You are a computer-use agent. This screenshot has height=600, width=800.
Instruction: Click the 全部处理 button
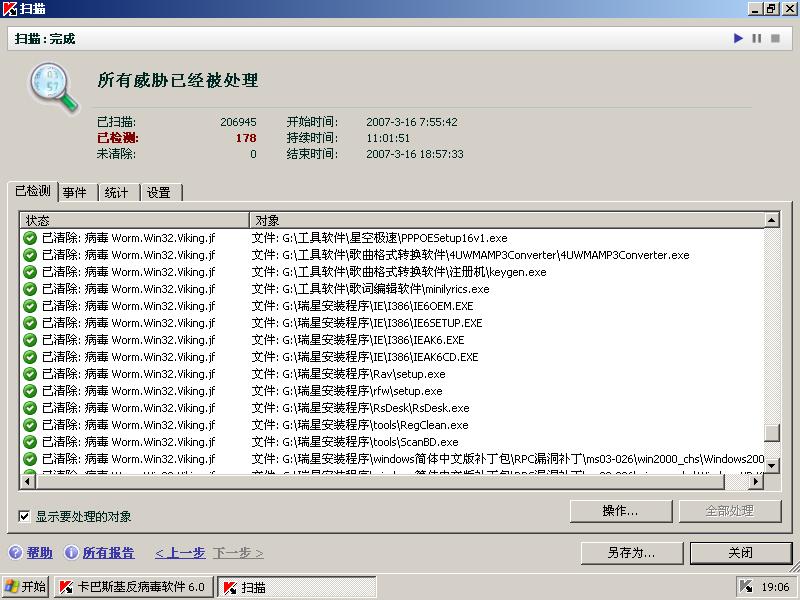(x=730, y=511)
